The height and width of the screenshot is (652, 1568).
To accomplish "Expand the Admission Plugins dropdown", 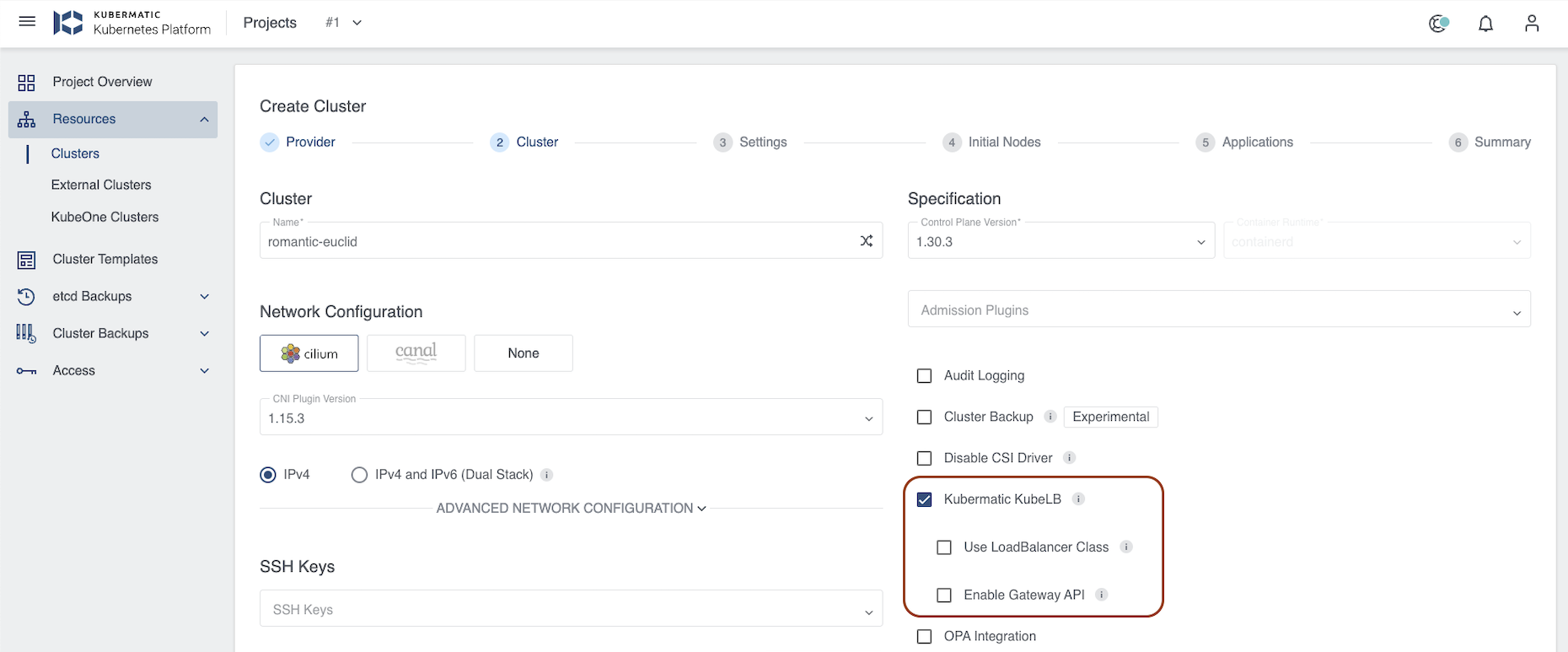I will (1218, 310).
